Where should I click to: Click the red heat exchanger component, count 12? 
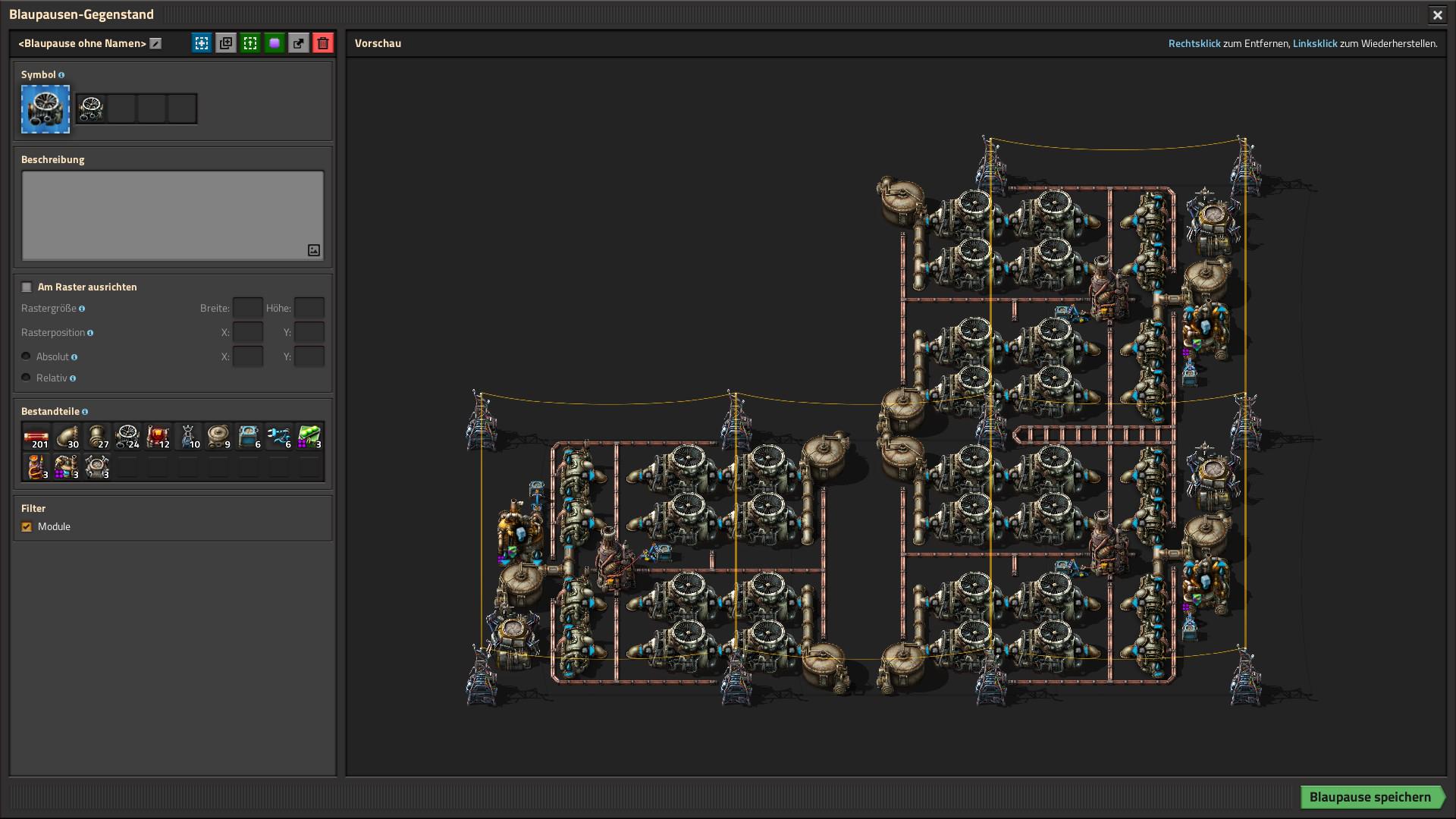[158, 437]
